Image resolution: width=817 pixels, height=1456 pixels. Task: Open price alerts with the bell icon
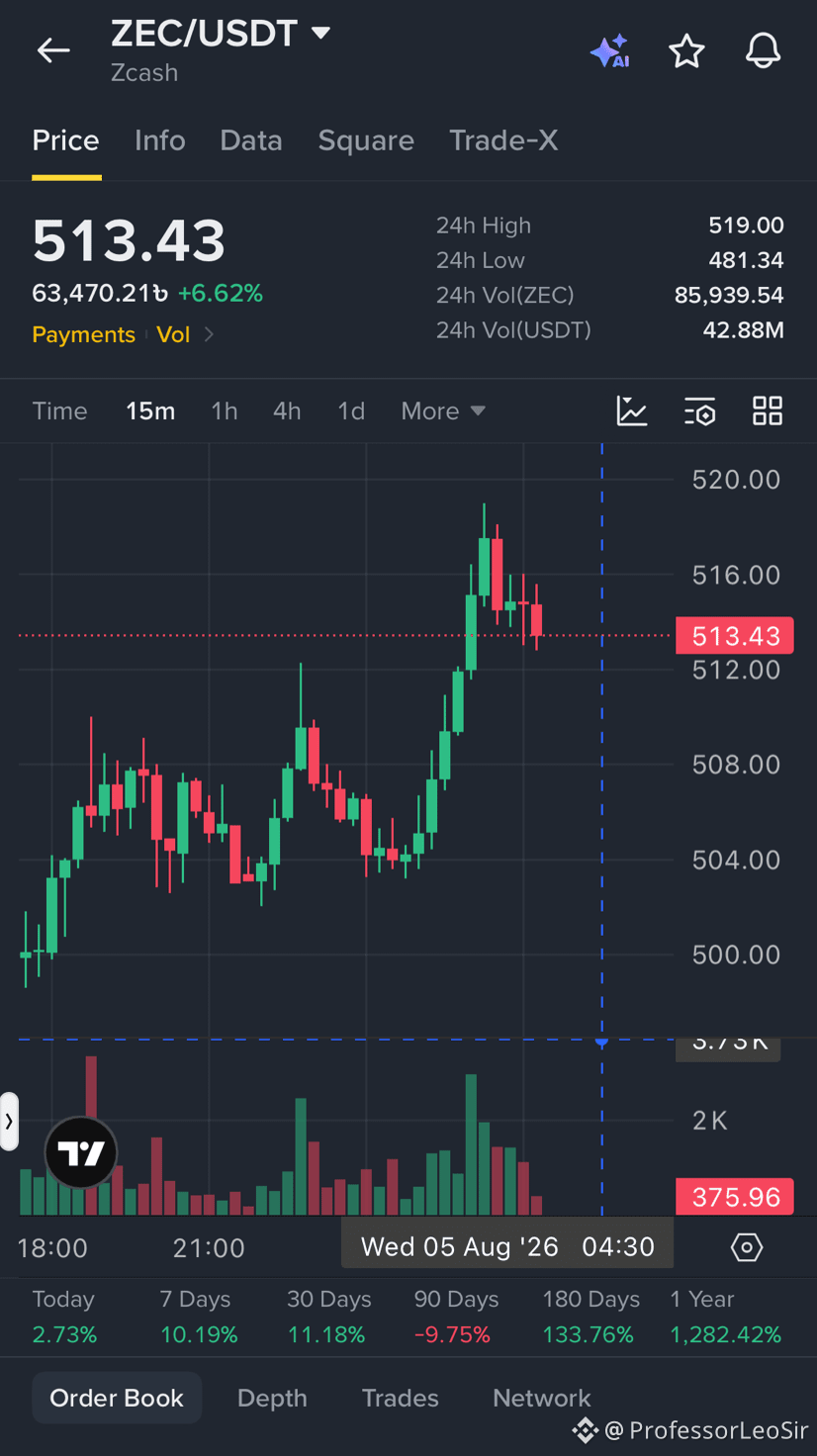click(x=763, y=50)
